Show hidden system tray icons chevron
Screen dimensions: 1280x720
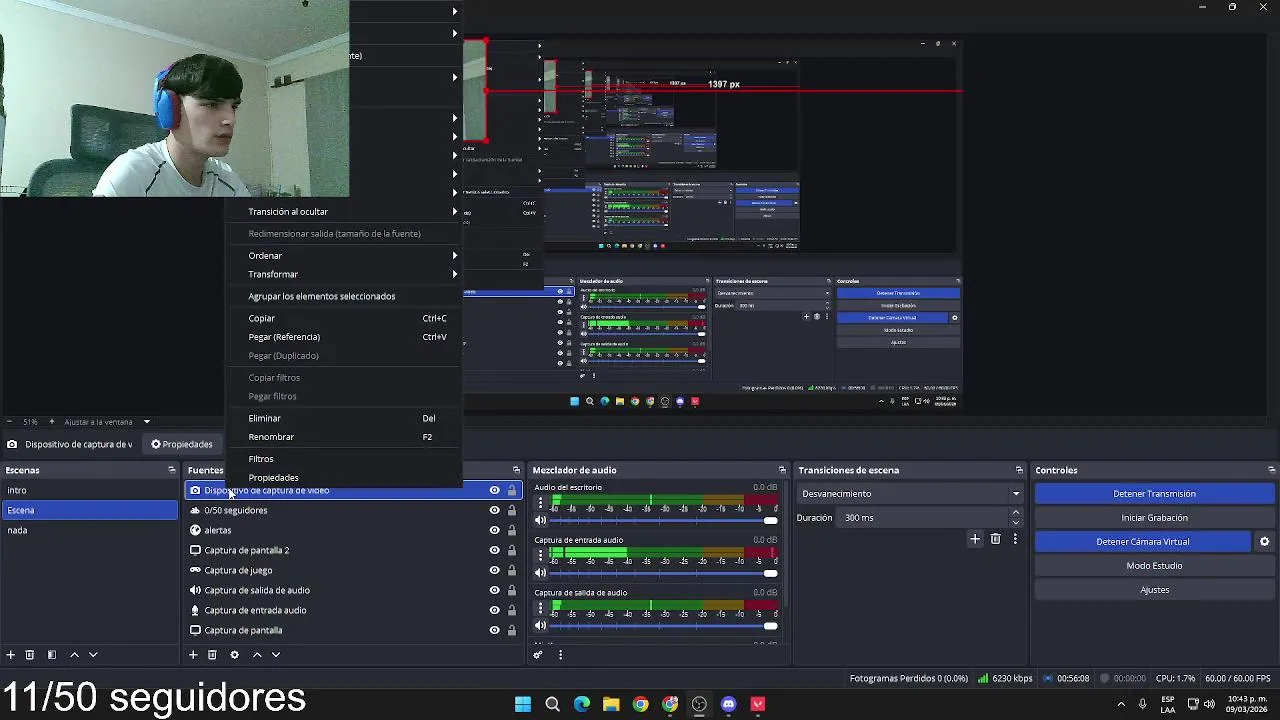point(1121,704)
